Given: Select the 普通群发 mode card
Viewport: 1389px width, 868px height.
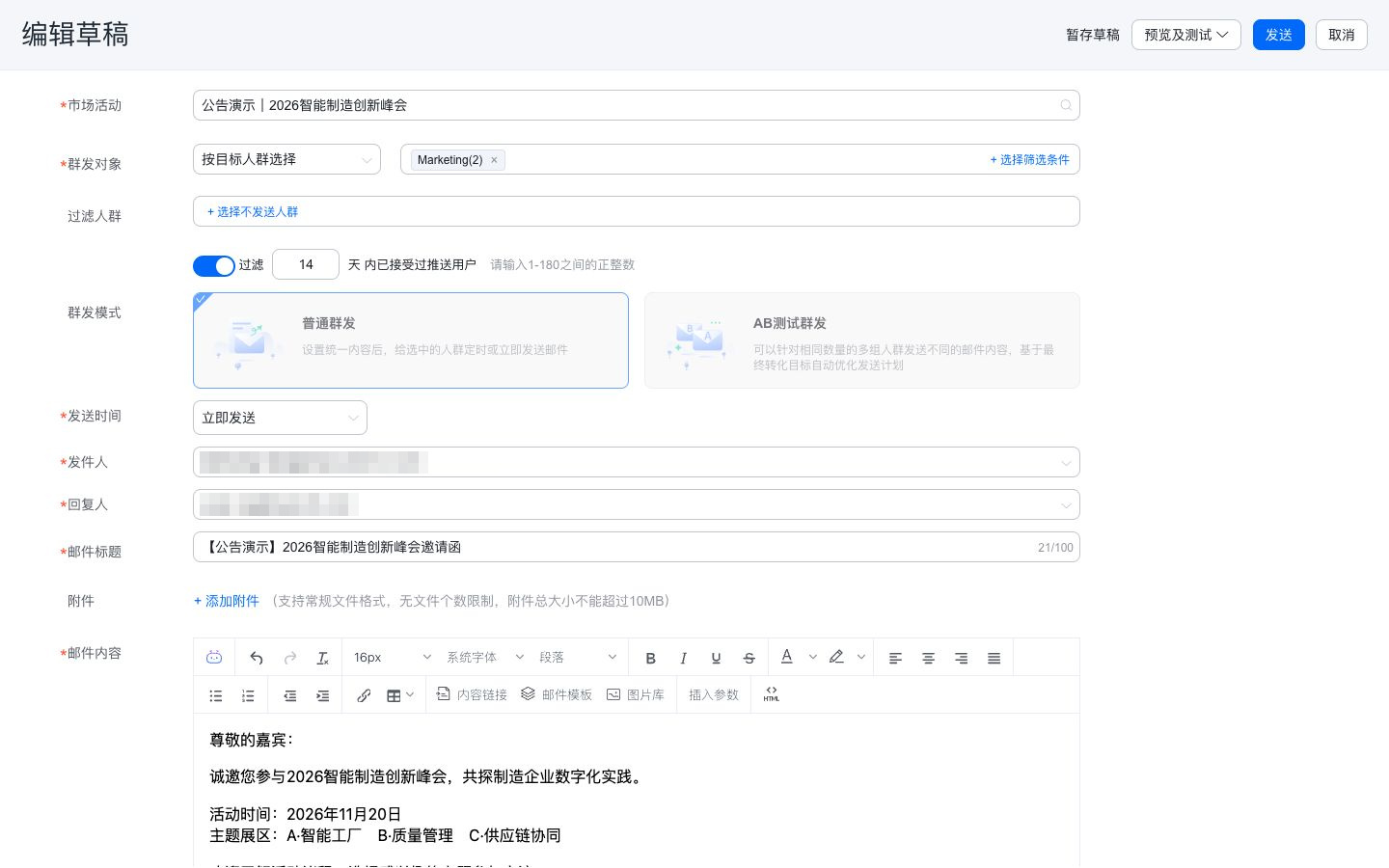Looking at the screenshot, I should click(x=411, y=340).
